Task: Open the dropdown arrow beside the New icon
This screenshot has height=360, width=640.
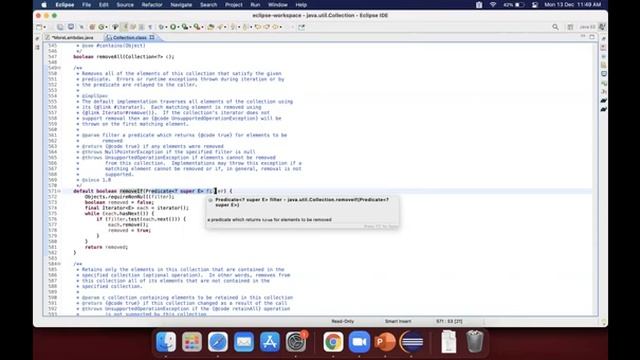Action: [x=44, y=27]
